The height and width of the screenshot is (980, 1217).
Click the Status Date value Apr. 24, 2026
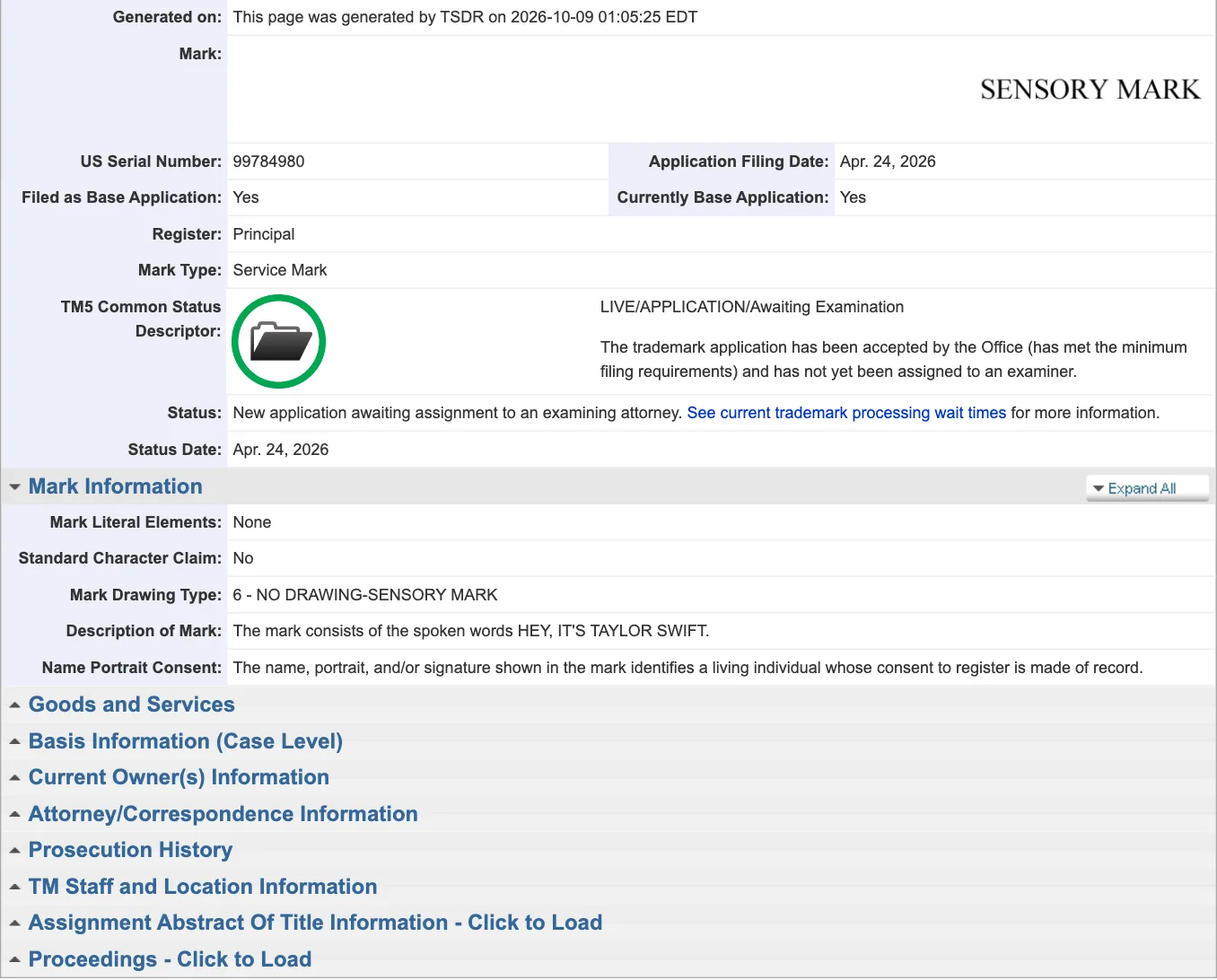[x=281, y=450]
